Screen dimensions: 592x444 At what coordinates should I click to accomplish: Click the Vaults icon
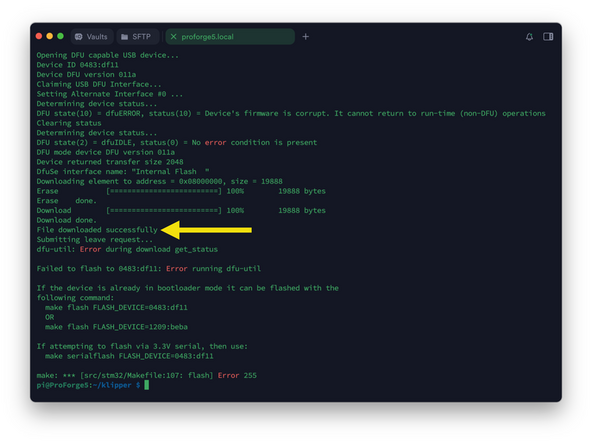79,37
